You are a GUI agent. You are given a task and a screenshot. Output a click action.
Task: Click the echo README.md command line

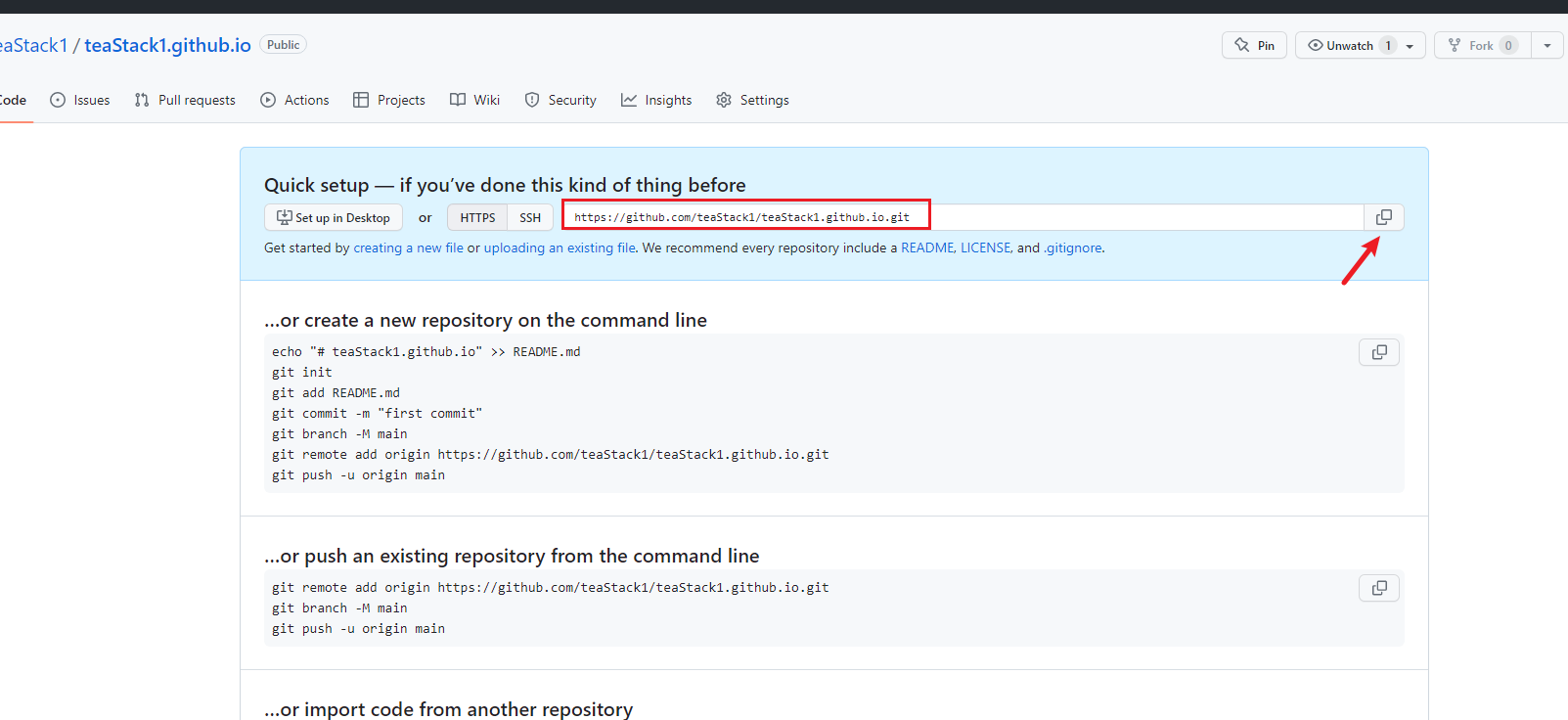(426, 352)
